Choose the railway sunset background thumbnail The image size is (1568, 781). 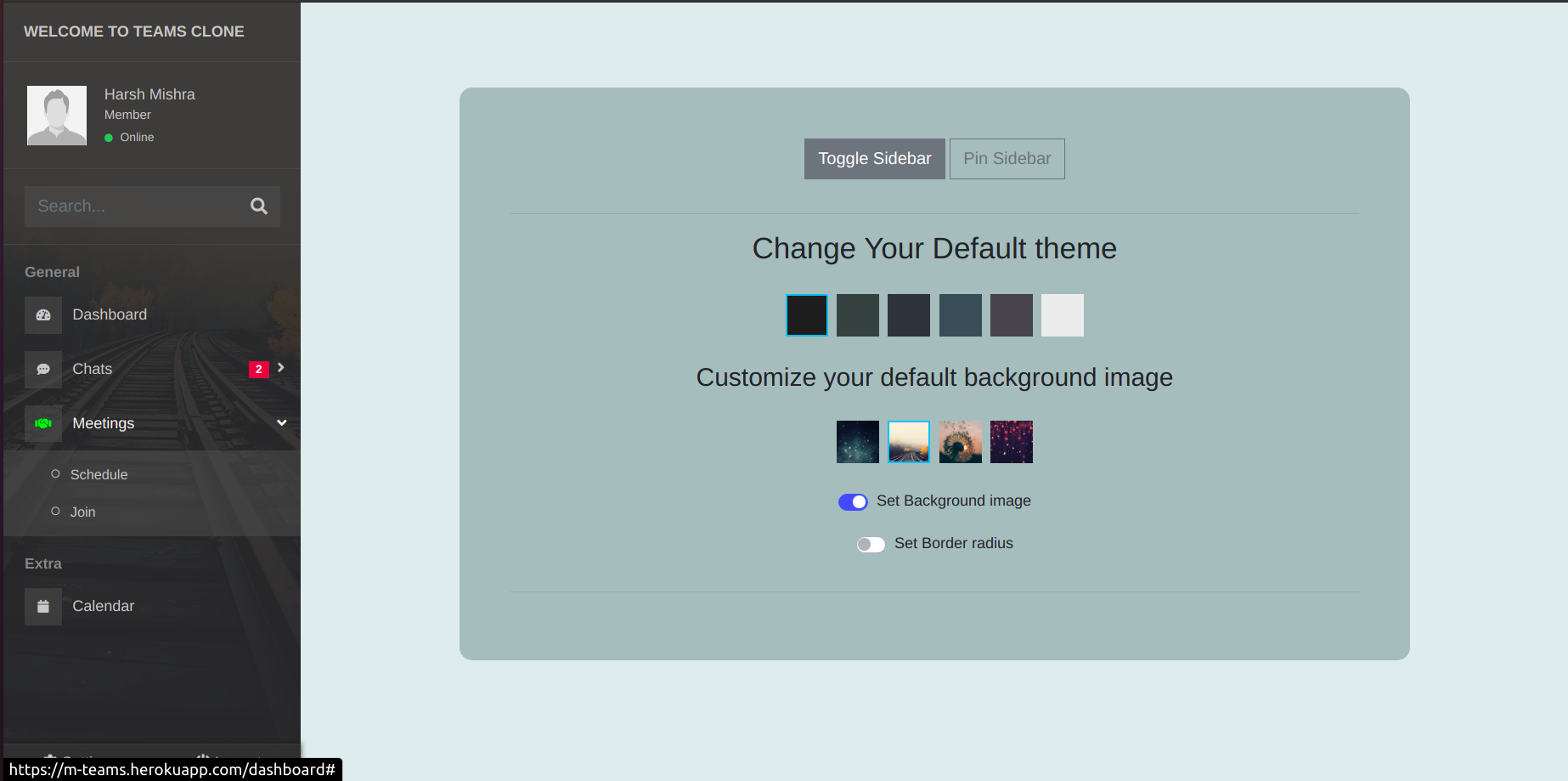909,442
